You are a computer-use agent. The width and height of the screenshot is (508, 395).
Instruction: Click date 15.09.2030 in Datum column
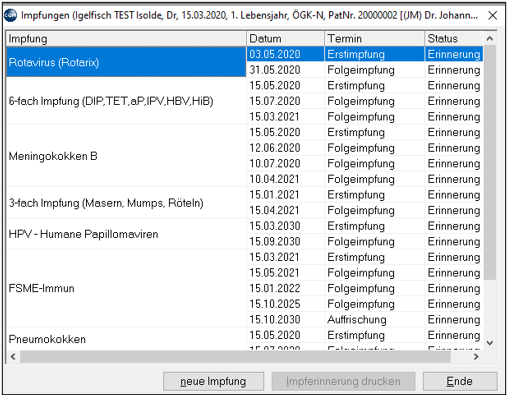coord(285,241)
